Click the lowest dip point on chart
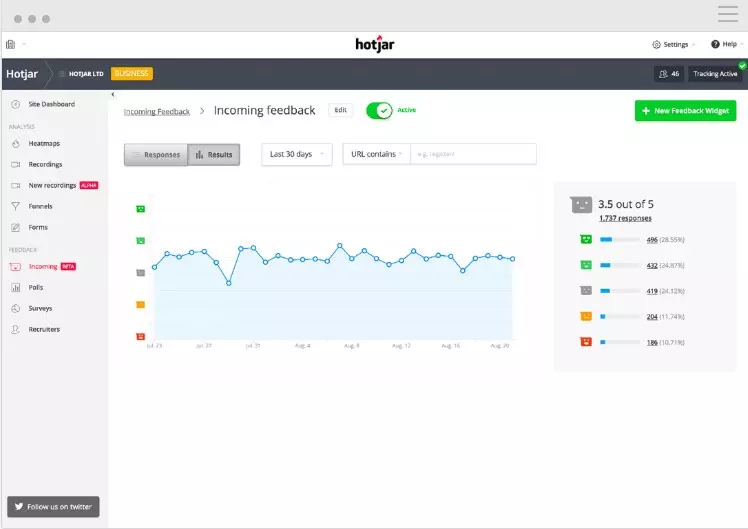Viewport: 748px width, 529px height. pyautogui.click(x=229, y=283)
